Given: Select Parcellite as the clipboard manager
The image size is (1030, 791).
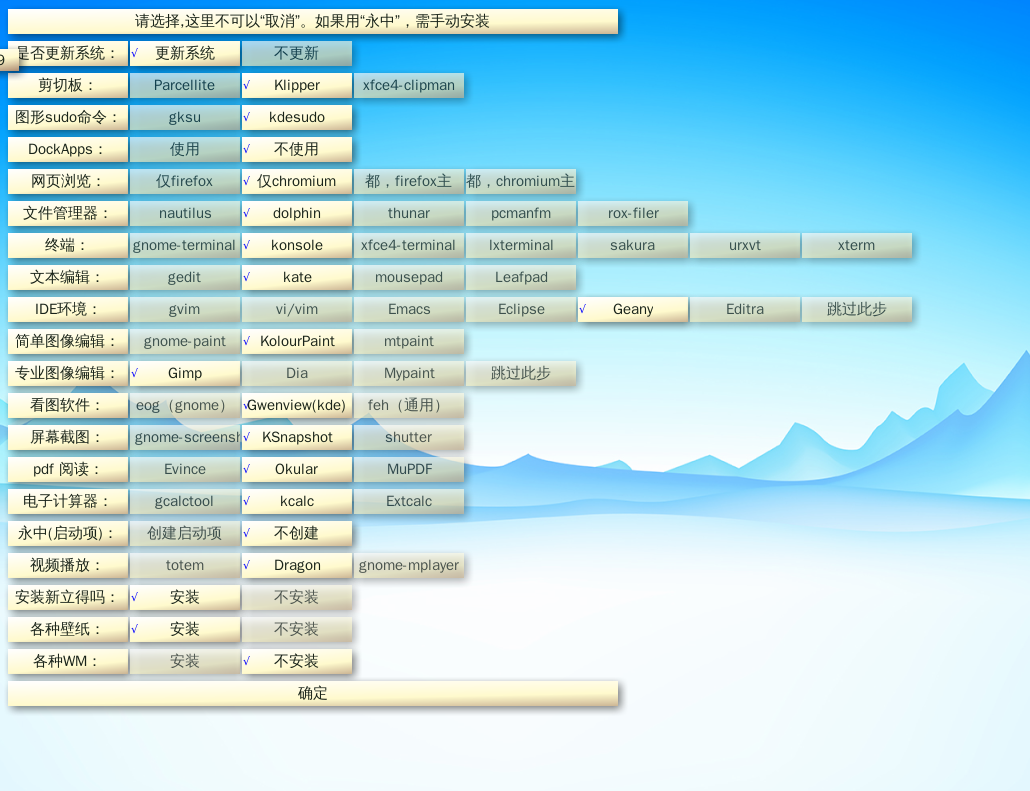Looking at the screenshot, I should [185, 85].
